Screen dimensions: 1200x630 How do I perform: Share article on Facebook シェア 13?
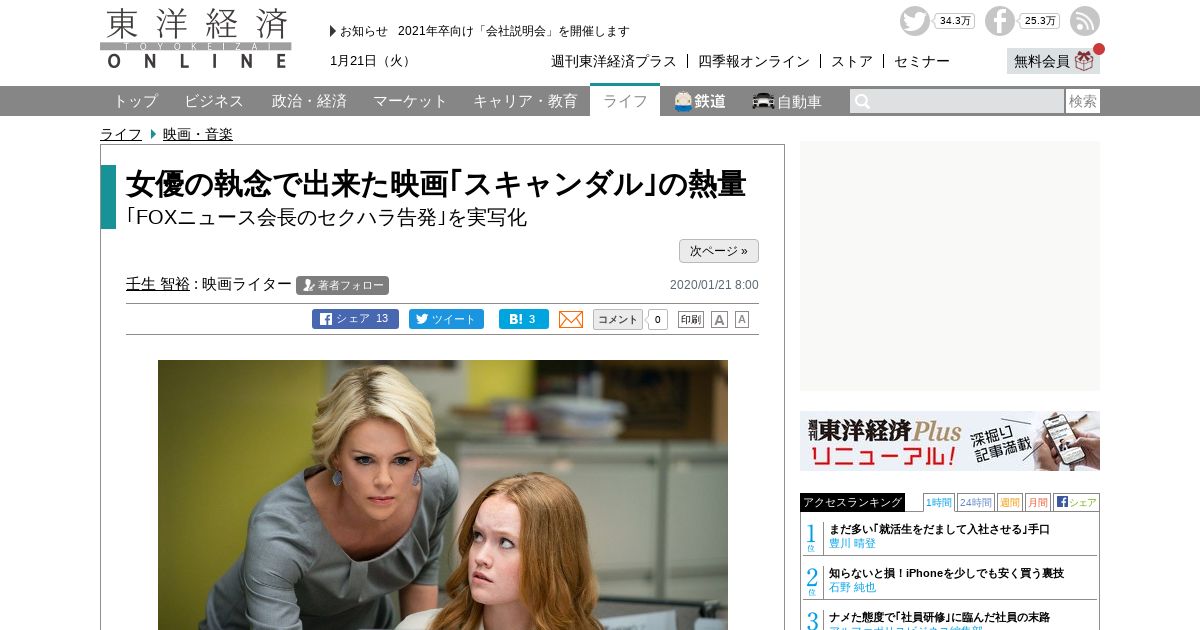click(x=355, y=319)
